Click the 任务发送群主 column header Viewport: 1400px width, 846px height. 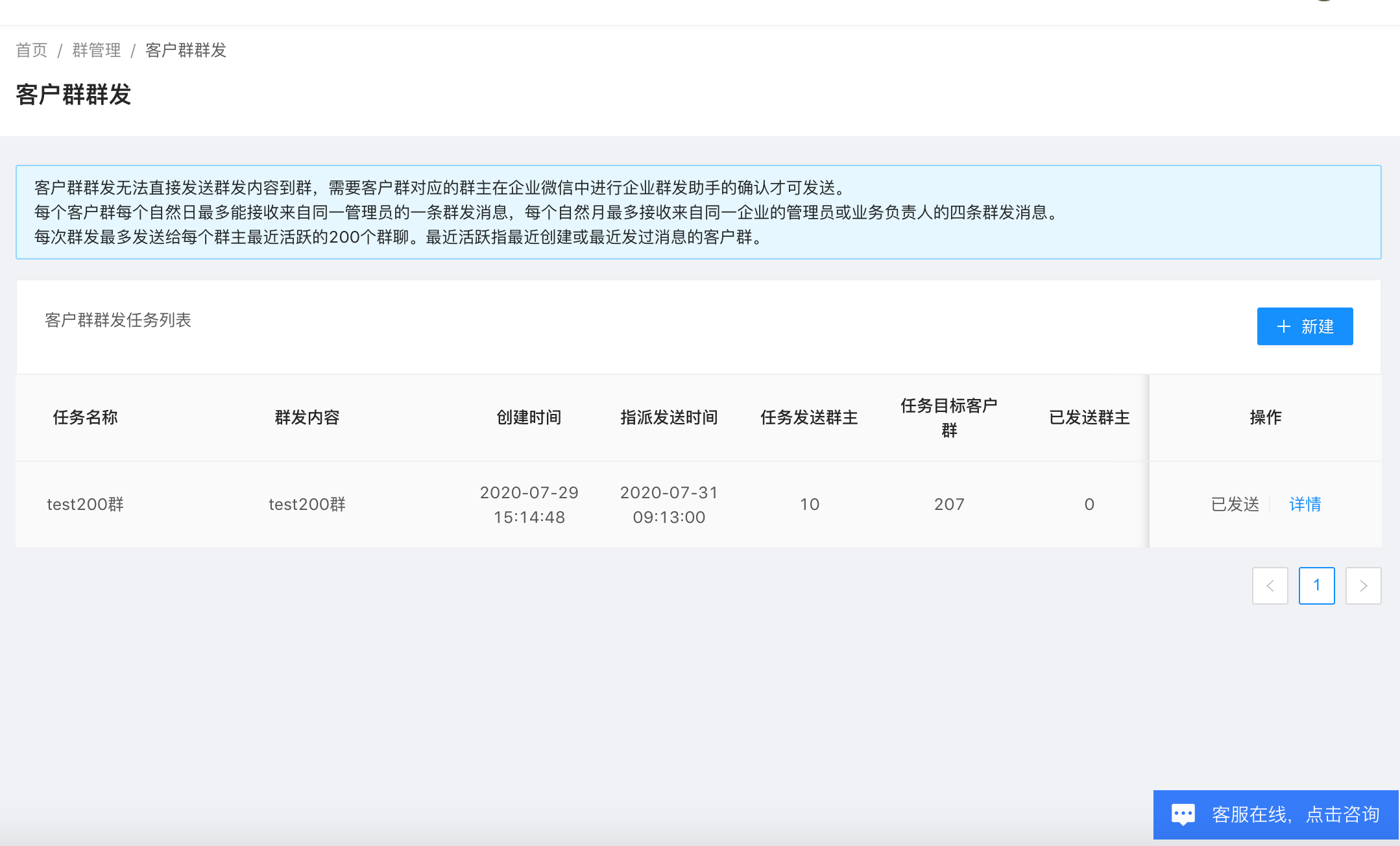click(809, 417)
